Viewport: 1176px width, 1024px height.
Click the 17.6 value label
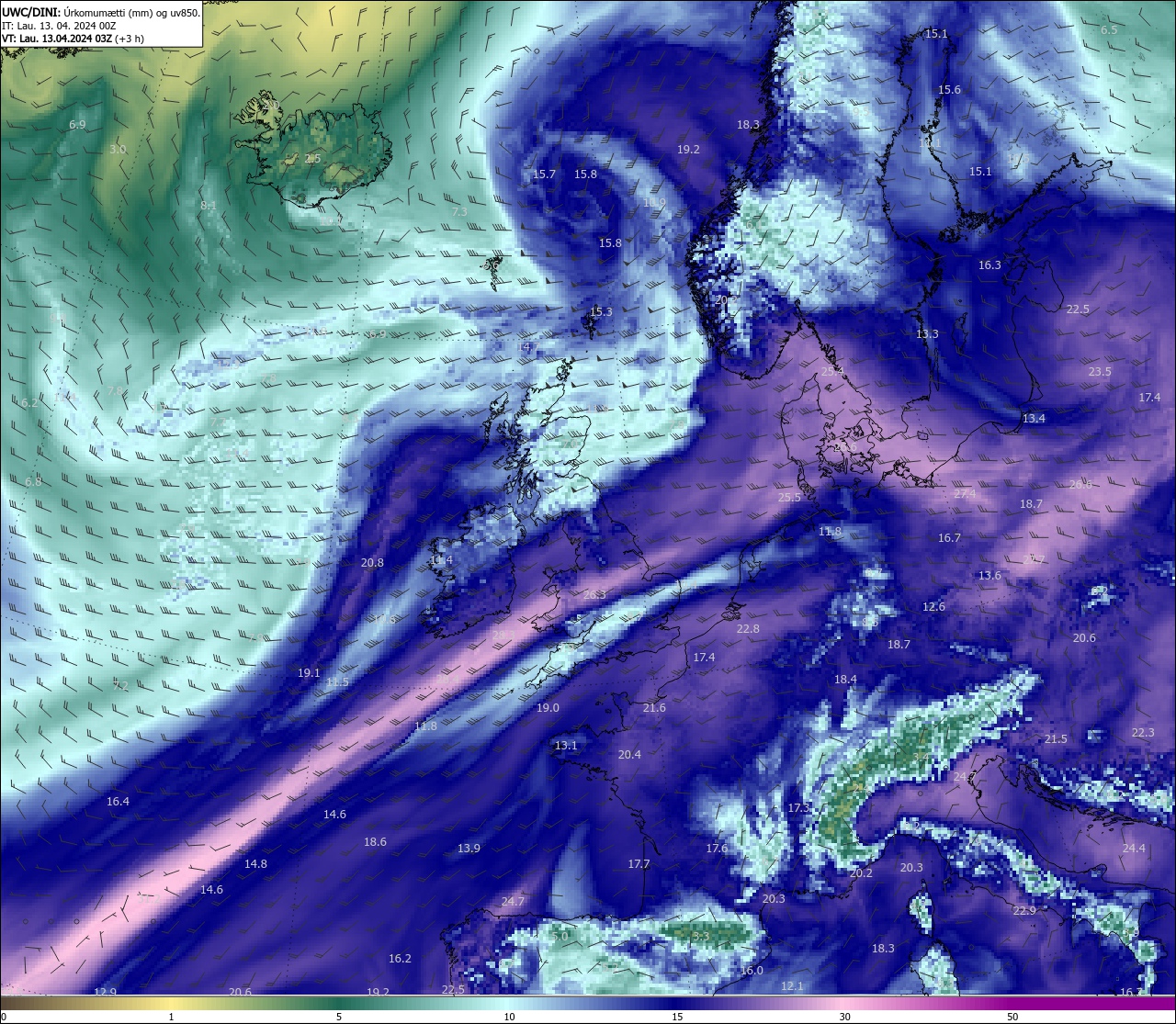[717, 849]
